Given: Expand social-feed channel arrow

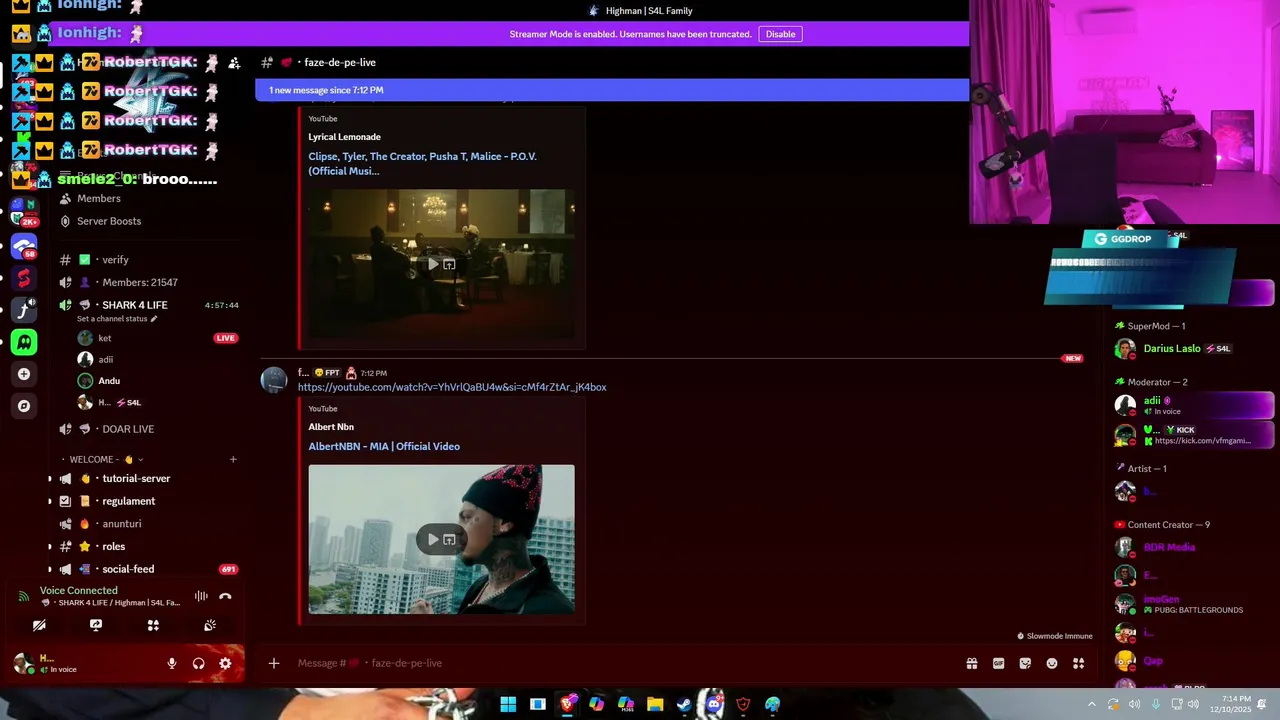Looking at the screenshot, I should (50, 569).
